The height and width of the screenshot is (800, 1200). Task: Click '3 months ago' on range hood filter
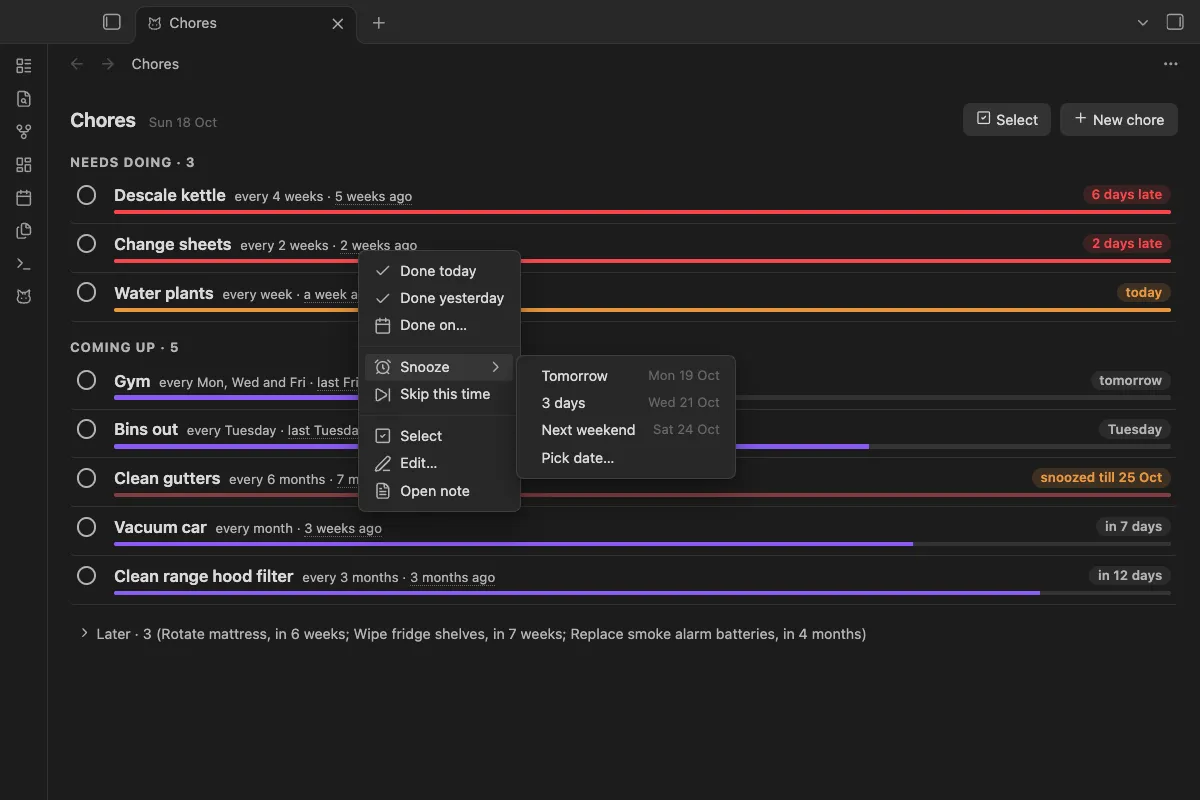(452, 577)
